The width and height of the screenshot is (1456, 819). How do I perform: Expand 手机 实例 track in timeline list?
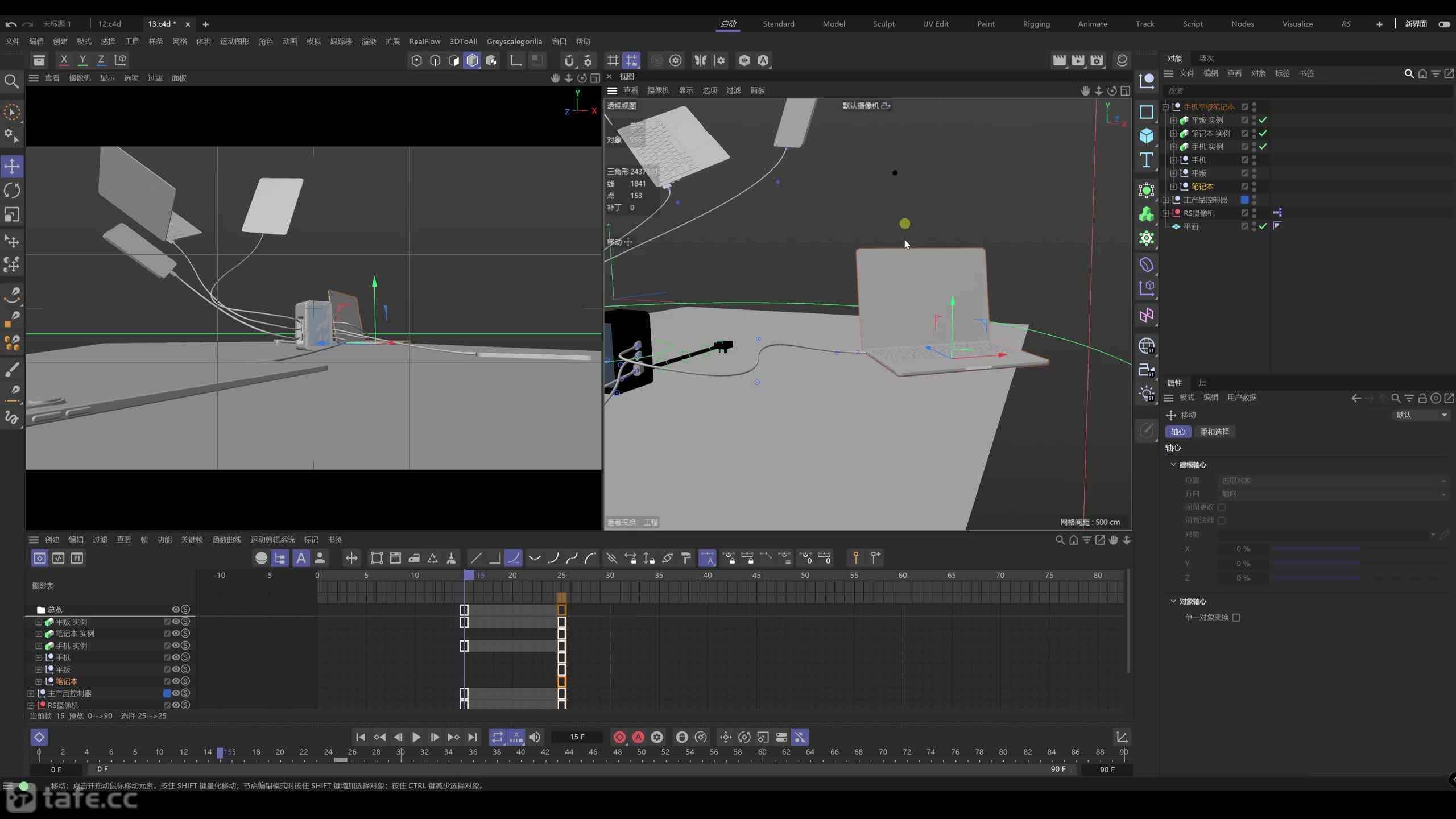coord(39,646)
